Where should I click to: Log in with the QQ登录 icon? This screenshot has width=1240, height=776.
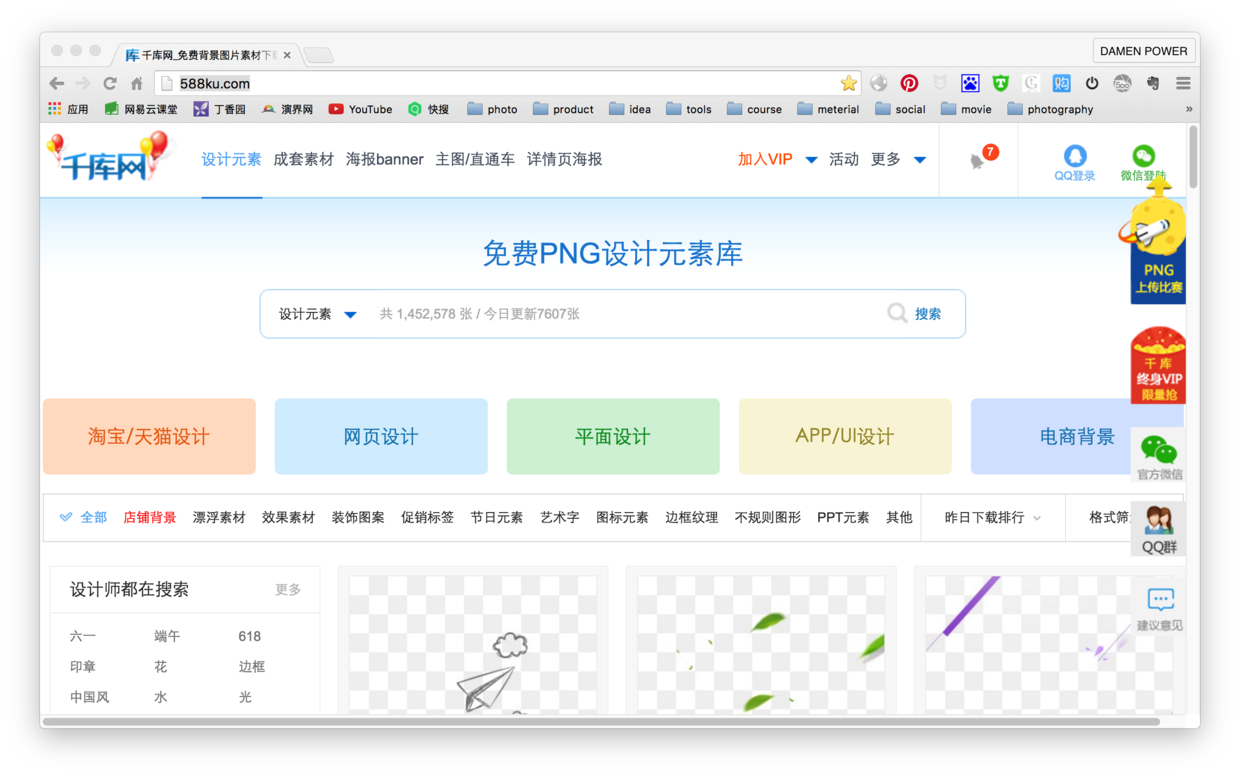[1075, 163]
